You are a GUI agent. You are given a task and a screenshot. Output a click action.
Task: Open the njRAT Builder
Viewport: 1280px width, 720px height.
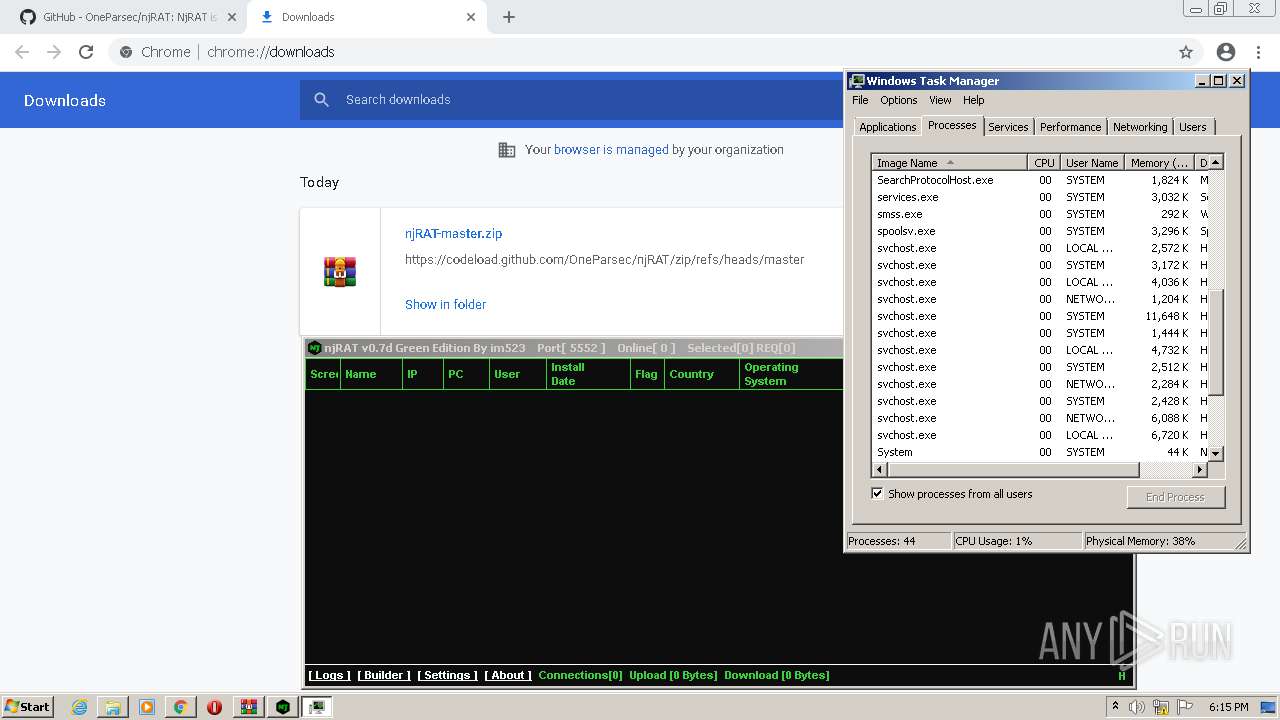384,675
